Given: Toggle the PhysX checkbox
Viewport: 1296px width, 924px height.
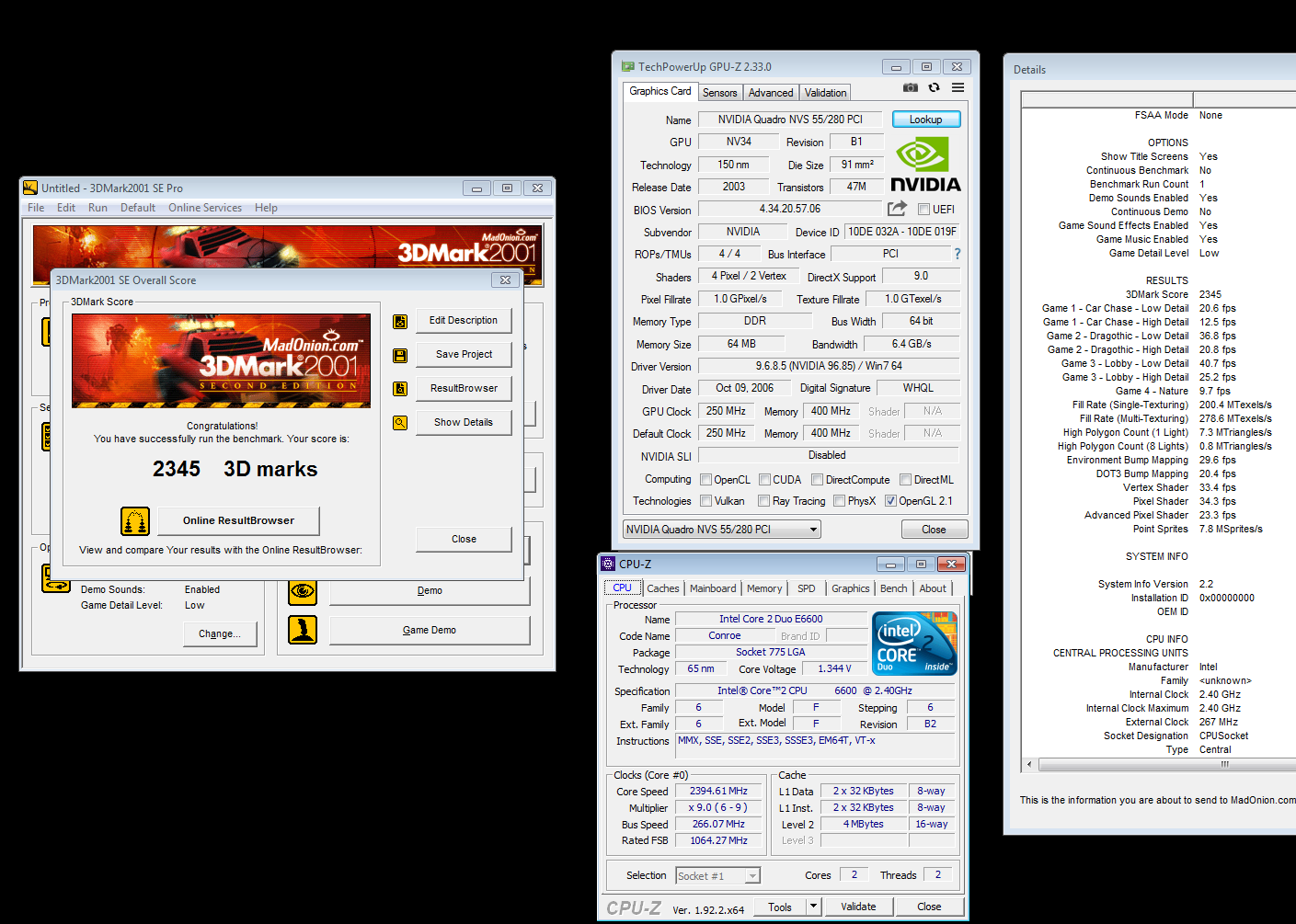Looking at the screenshot, I should pos(839,501).
